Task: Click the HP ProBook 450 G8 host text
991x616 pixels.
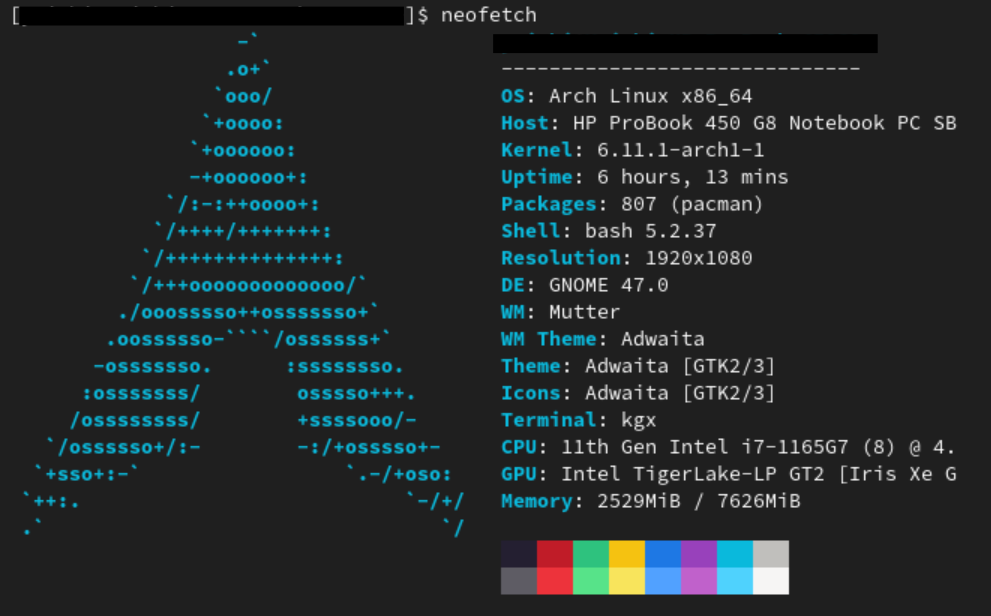Action: pyautogui.click(x=764, y=123)
